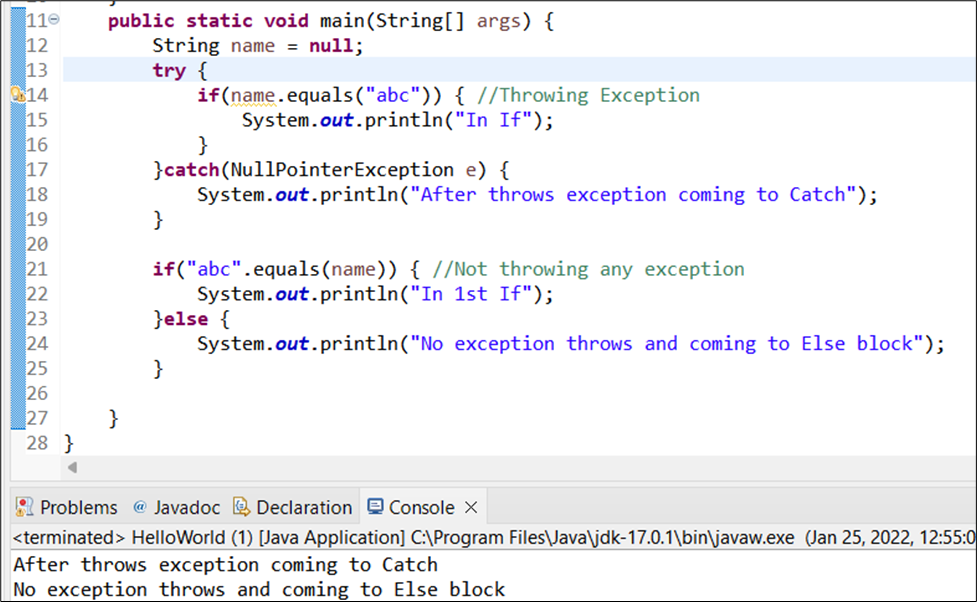The width and height of the screenshot is (977, 602).
Task: Click the '//Throwing Exception' comment
Action: click(588, 95)
